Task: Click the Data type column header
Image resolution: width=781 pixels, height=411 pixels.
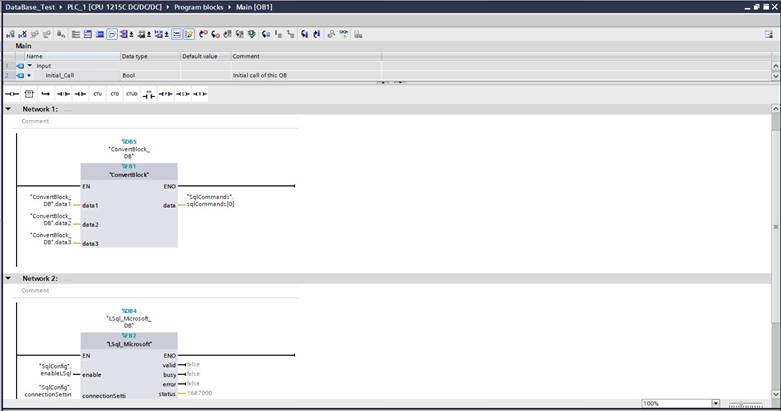Action: 135,56
